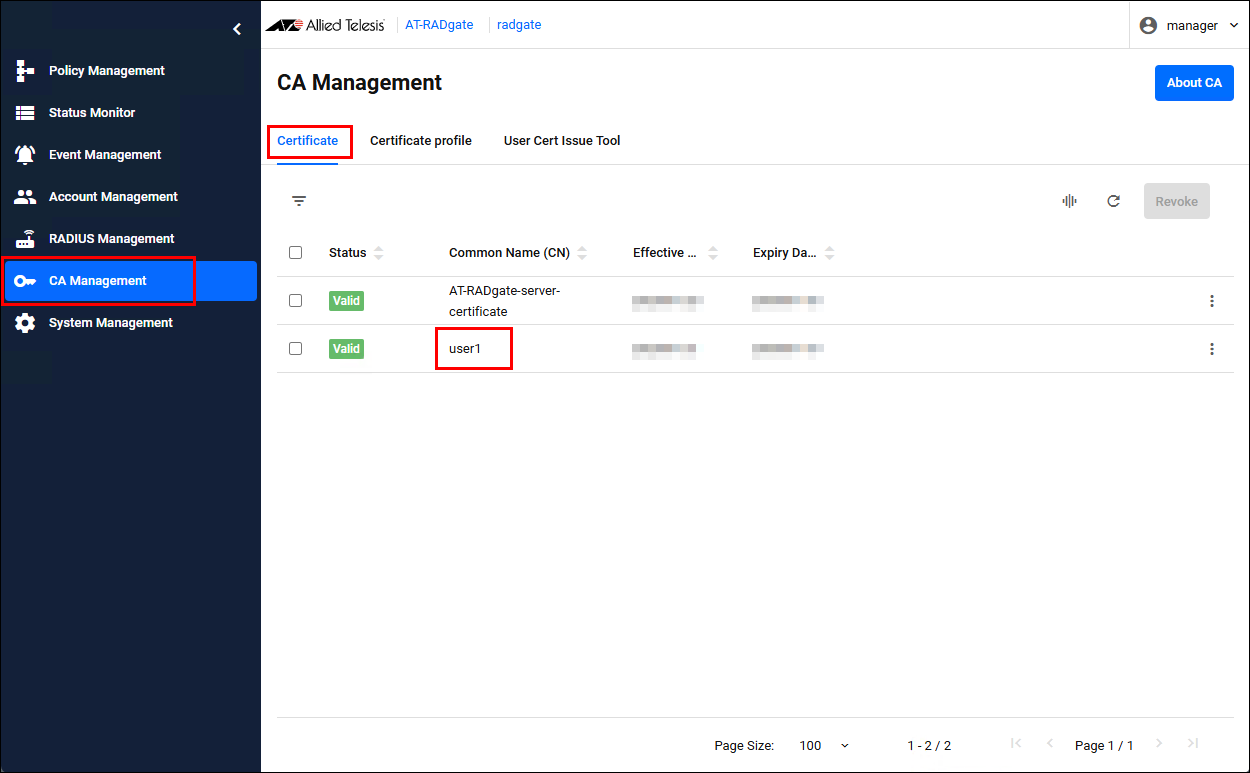The width and height of the screenshot is (1250, 773).
Task: Switch to the Certificate tab
Action: coord(308,141)
